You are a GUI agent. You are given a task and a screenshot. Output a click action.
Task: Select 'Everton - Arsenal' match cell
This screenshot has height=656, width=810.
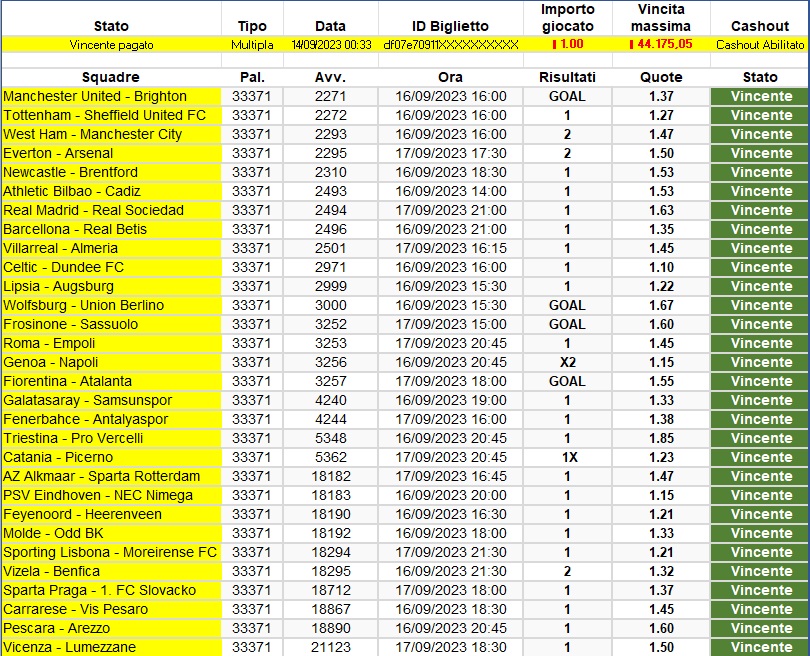[x=112, y=154]
